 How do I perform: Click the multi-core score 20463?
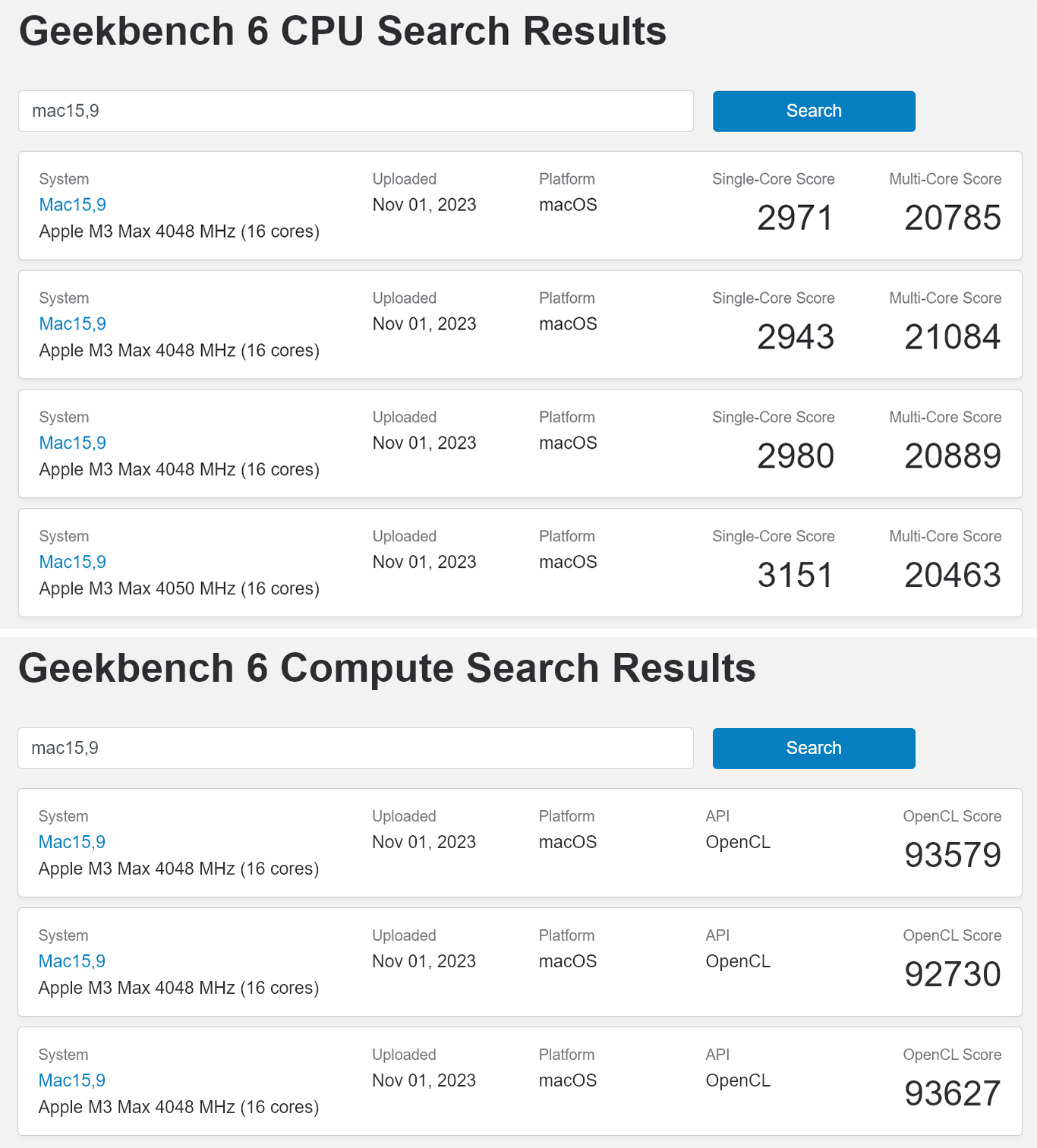[952, 576]
